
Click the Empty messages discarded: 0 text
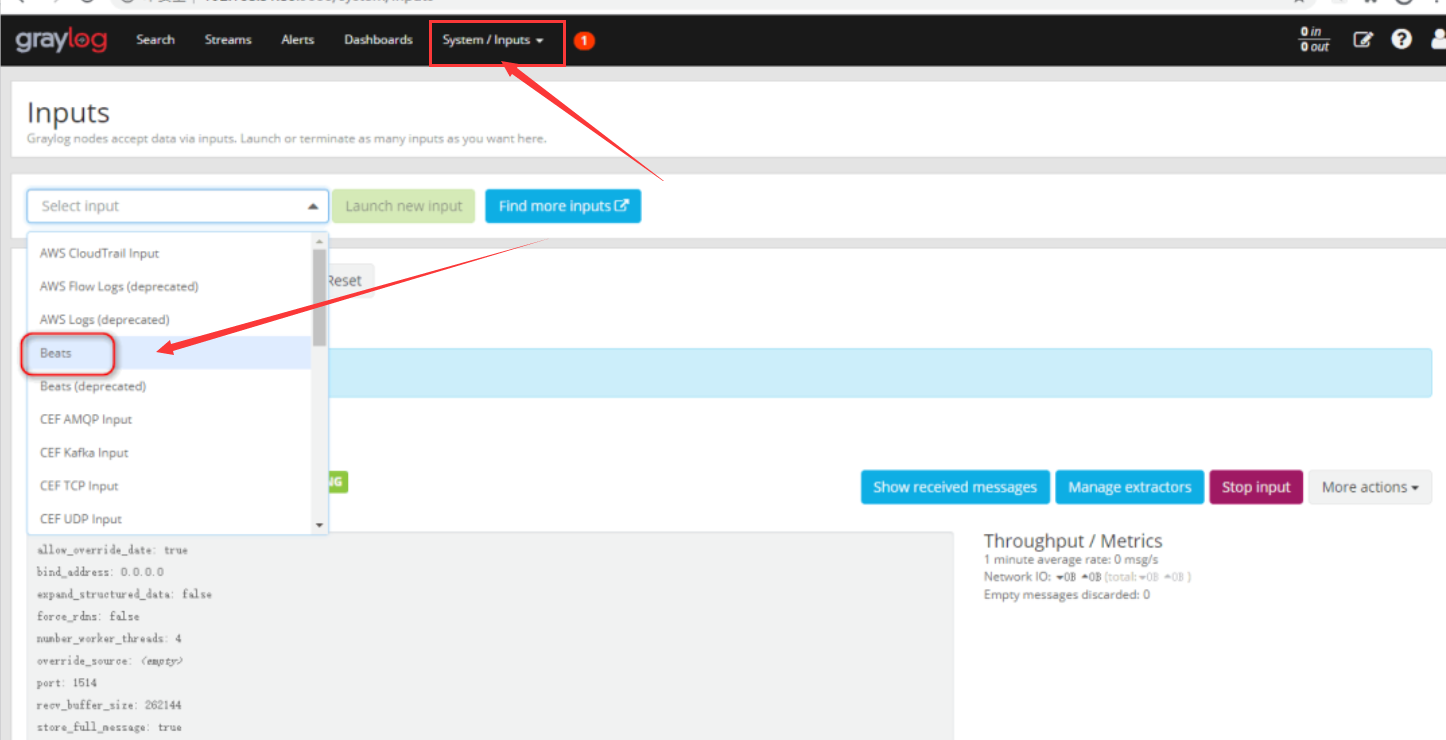pyautogui.click(x=1067, y=594)
